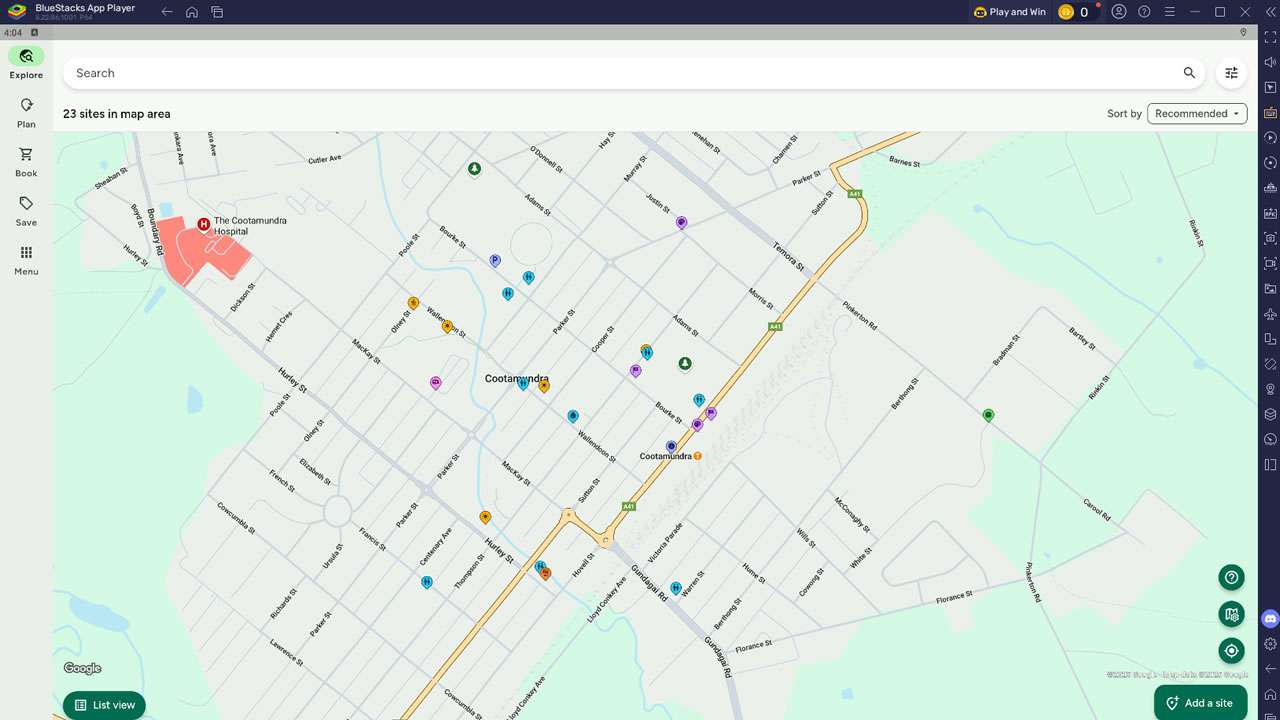Viewport: 1280px width, 720px height.
Task: Select The Cootamundra Hospital marker
Action: tap(204, 225)
